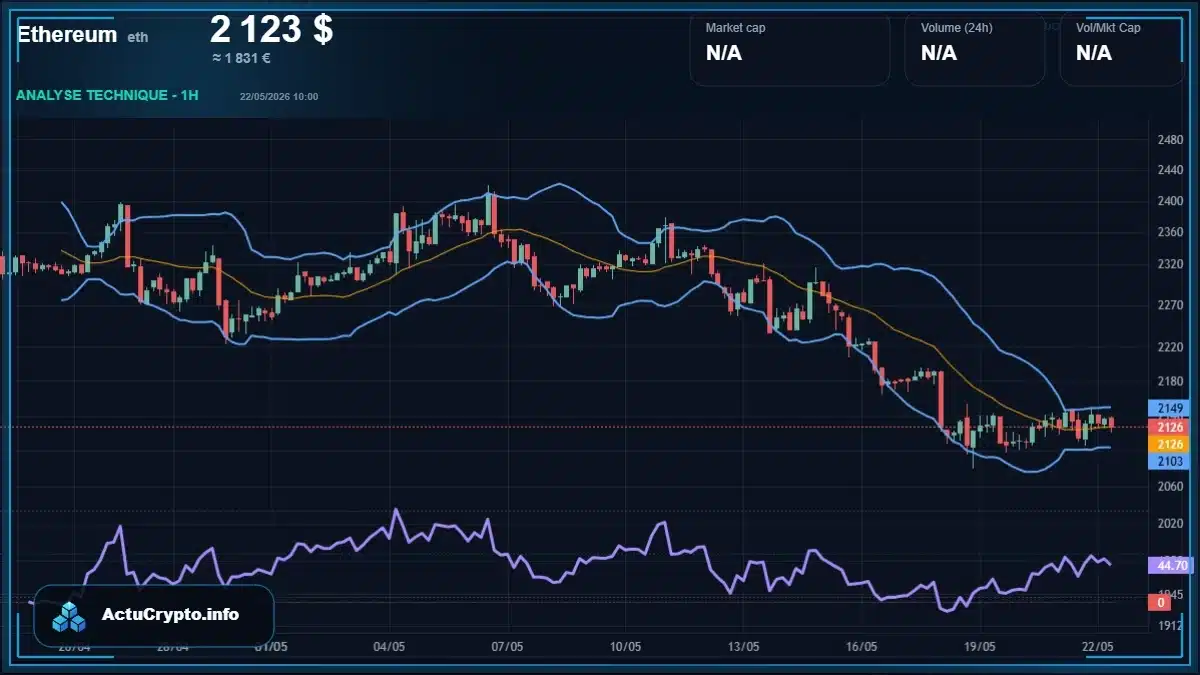Click the 2360 price axis label

1170,233
